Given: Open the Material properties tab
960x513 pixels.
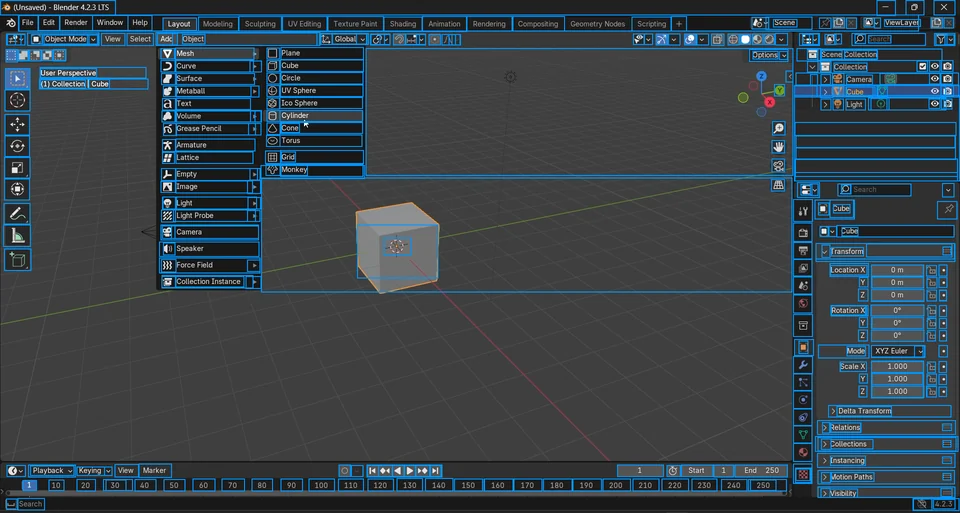Looking at the screenshot, I should (x=803, y=453).
